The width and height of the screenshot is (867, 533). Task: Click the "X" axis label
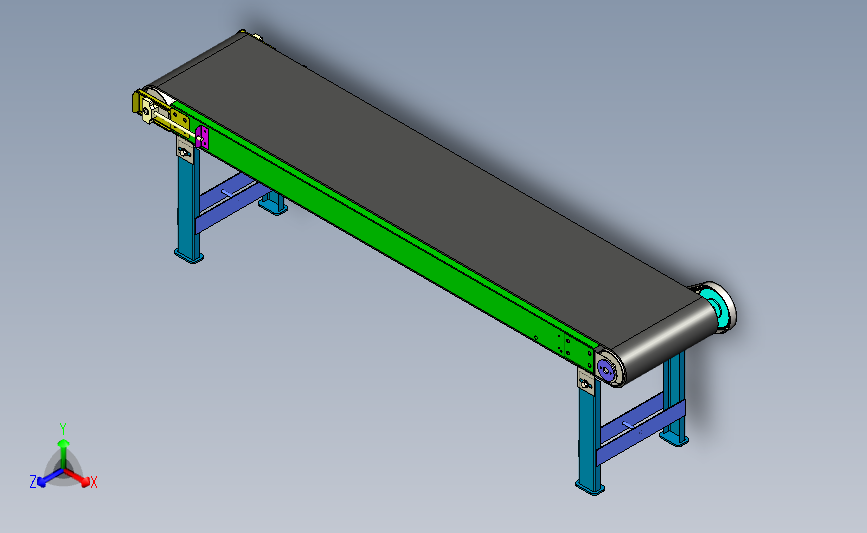pyautogui.click(x=93, y=482)
